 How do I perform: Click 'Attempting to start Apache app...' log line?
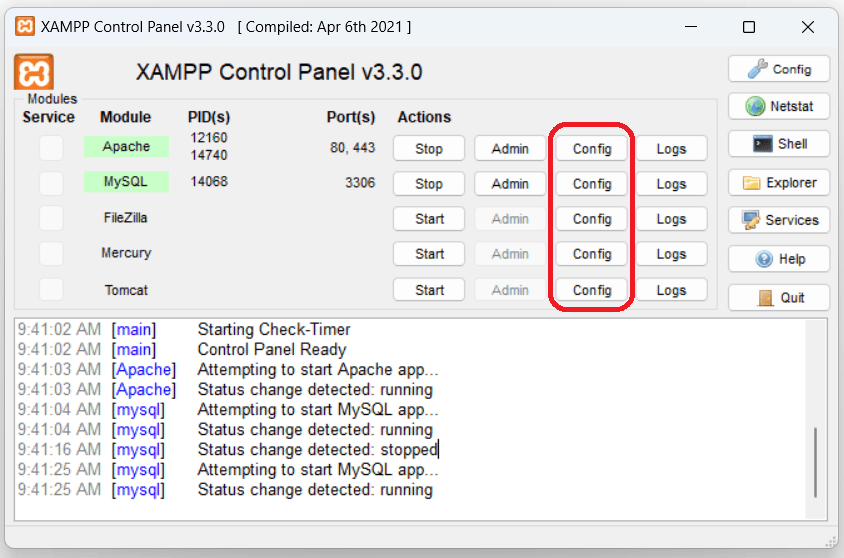[x=318, y=370]
